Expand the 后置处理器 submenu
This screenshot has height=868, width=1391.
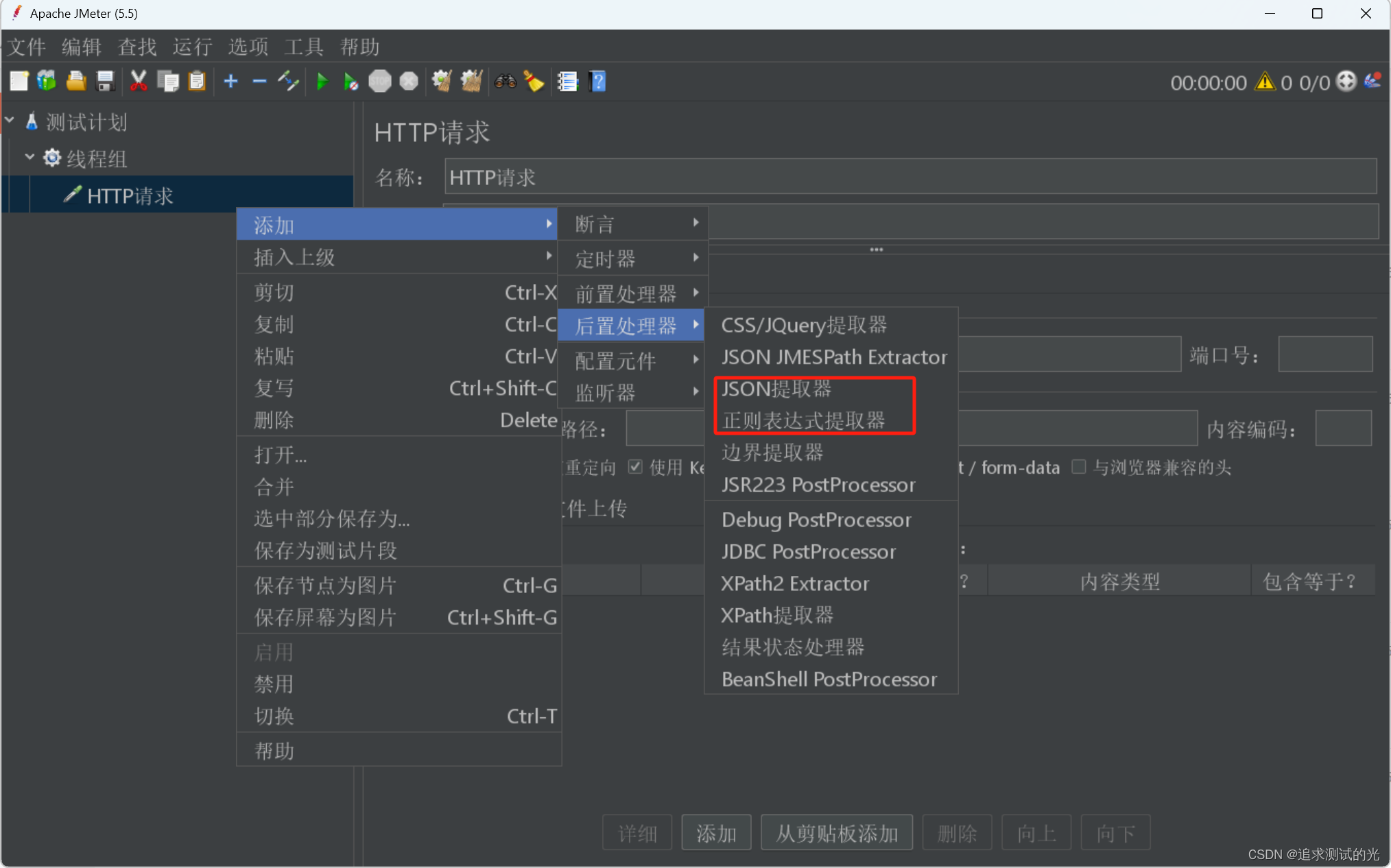[632, 325]
